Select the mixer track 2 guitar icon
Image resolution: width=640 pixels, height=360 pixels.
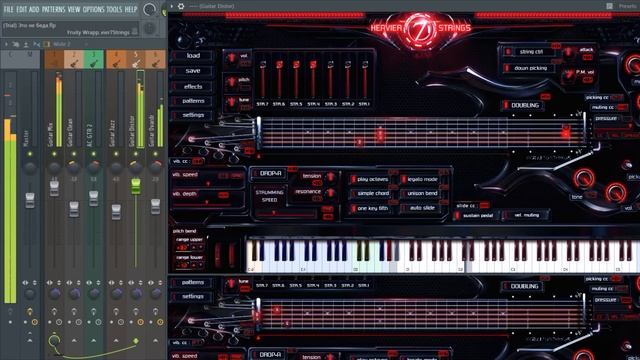(74, 63)
